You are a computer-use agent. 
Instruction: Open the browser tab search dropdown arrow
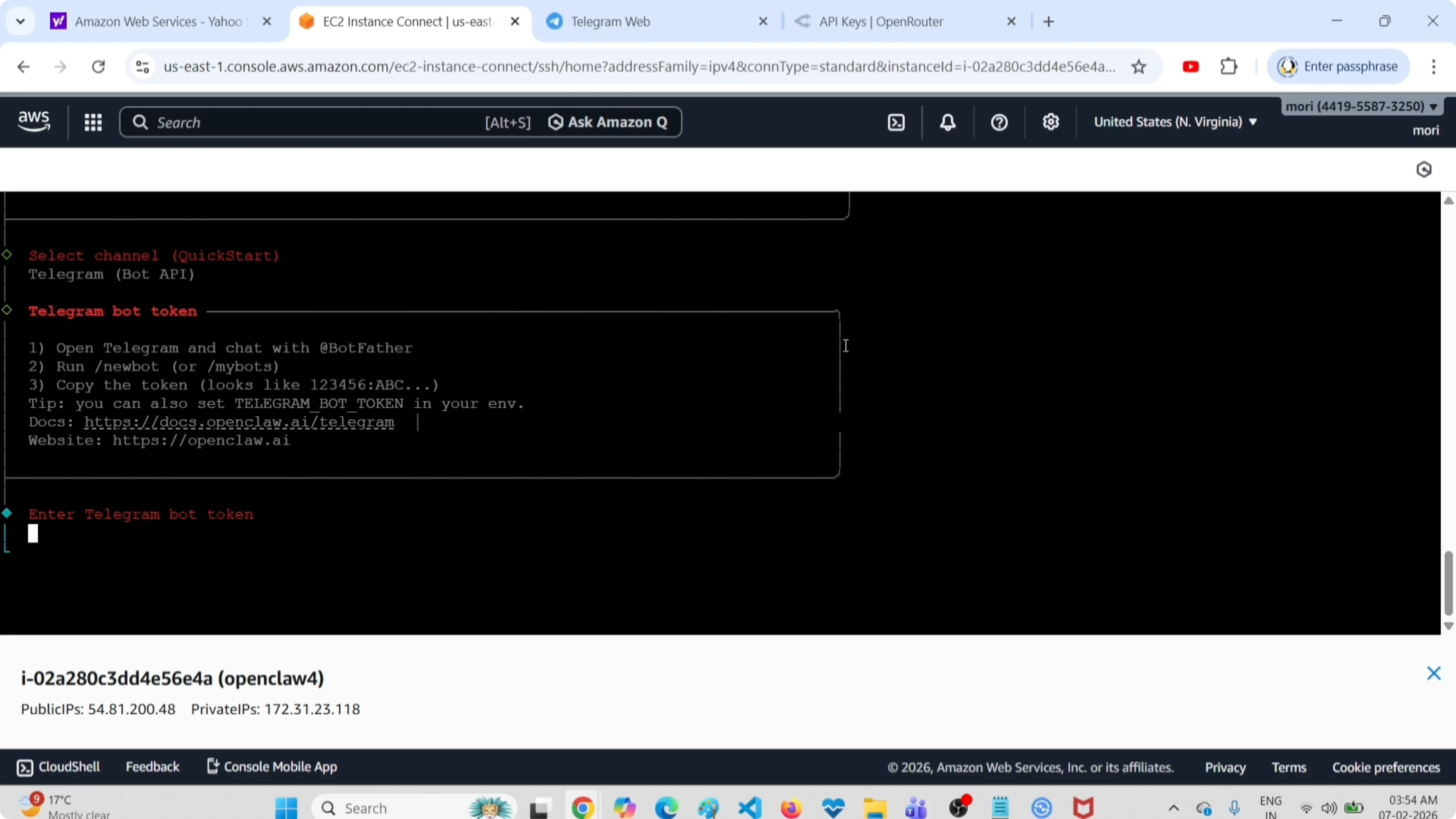click(20, 21)
